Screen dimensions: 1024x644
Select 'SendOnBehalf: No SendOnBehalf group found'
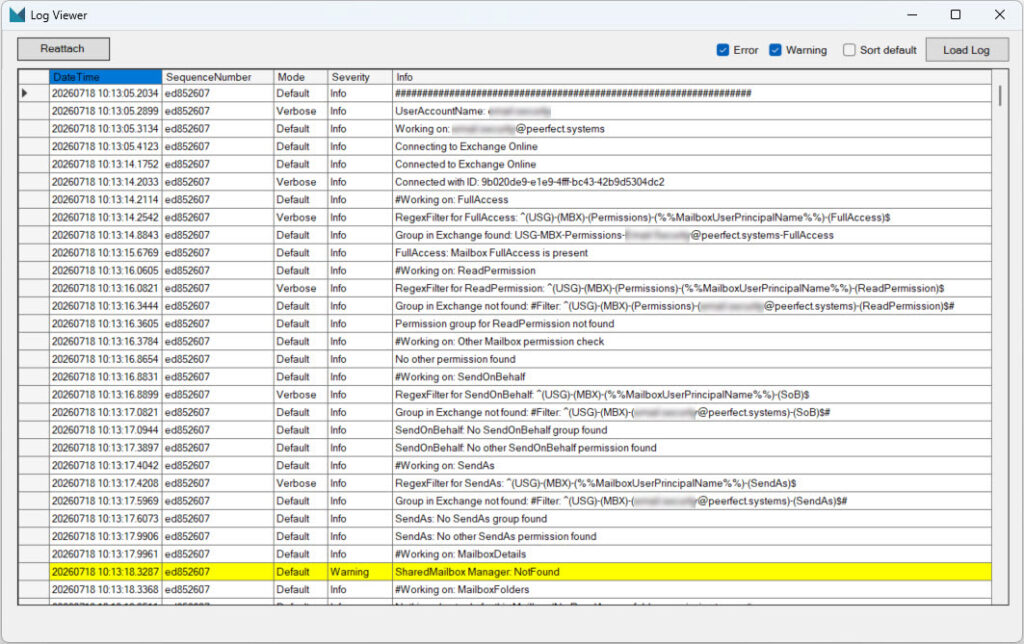692,430
